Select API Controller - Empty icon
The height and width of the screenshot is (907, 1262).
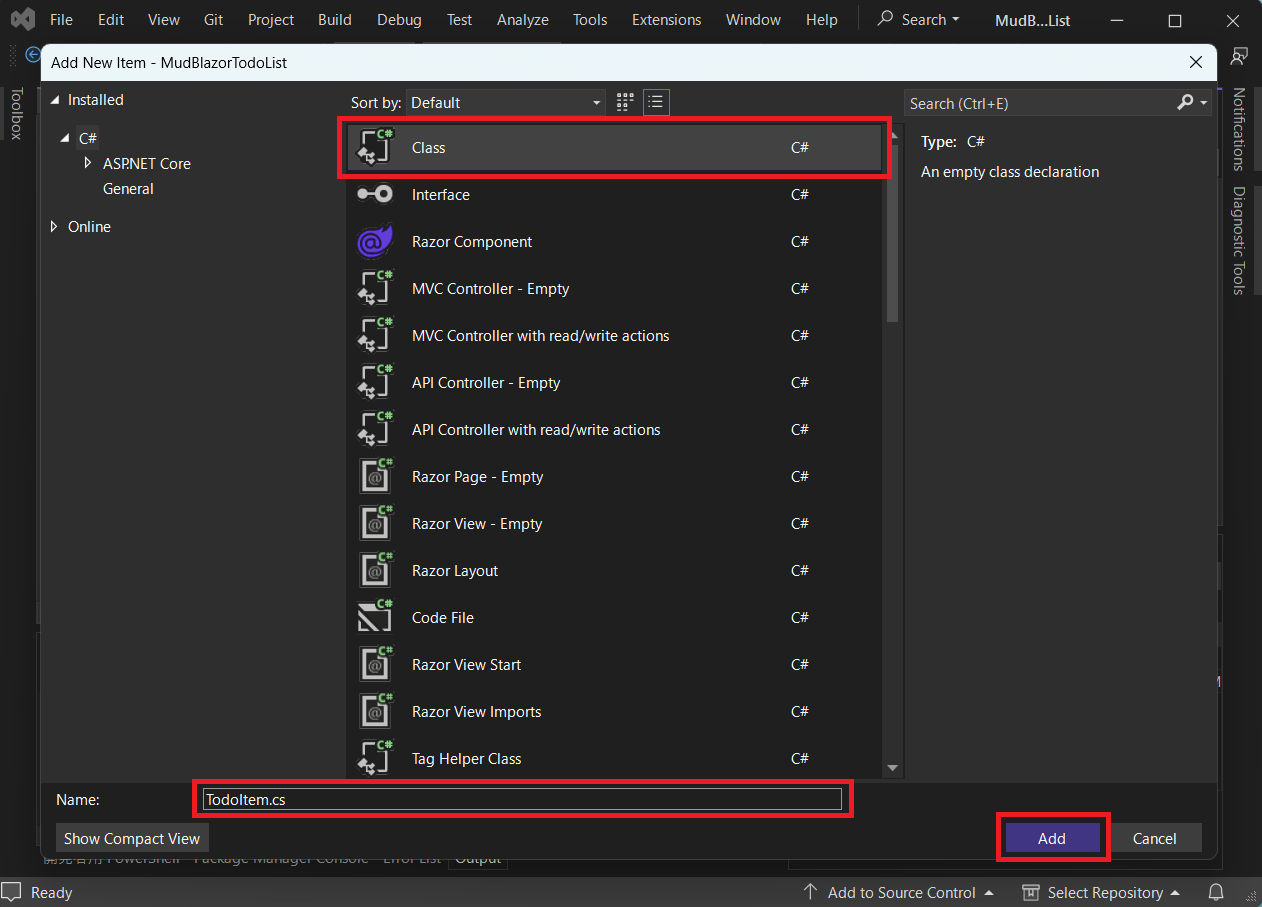[x=375, y=382]
